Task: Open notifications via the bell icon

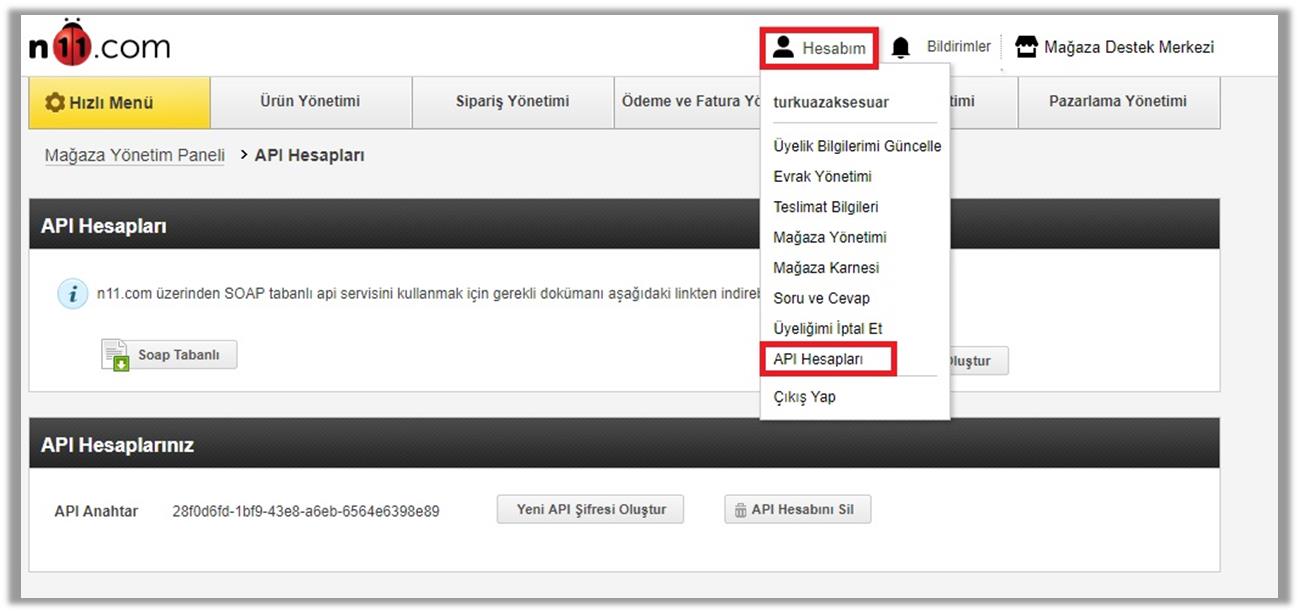Action: pos(901,47)
